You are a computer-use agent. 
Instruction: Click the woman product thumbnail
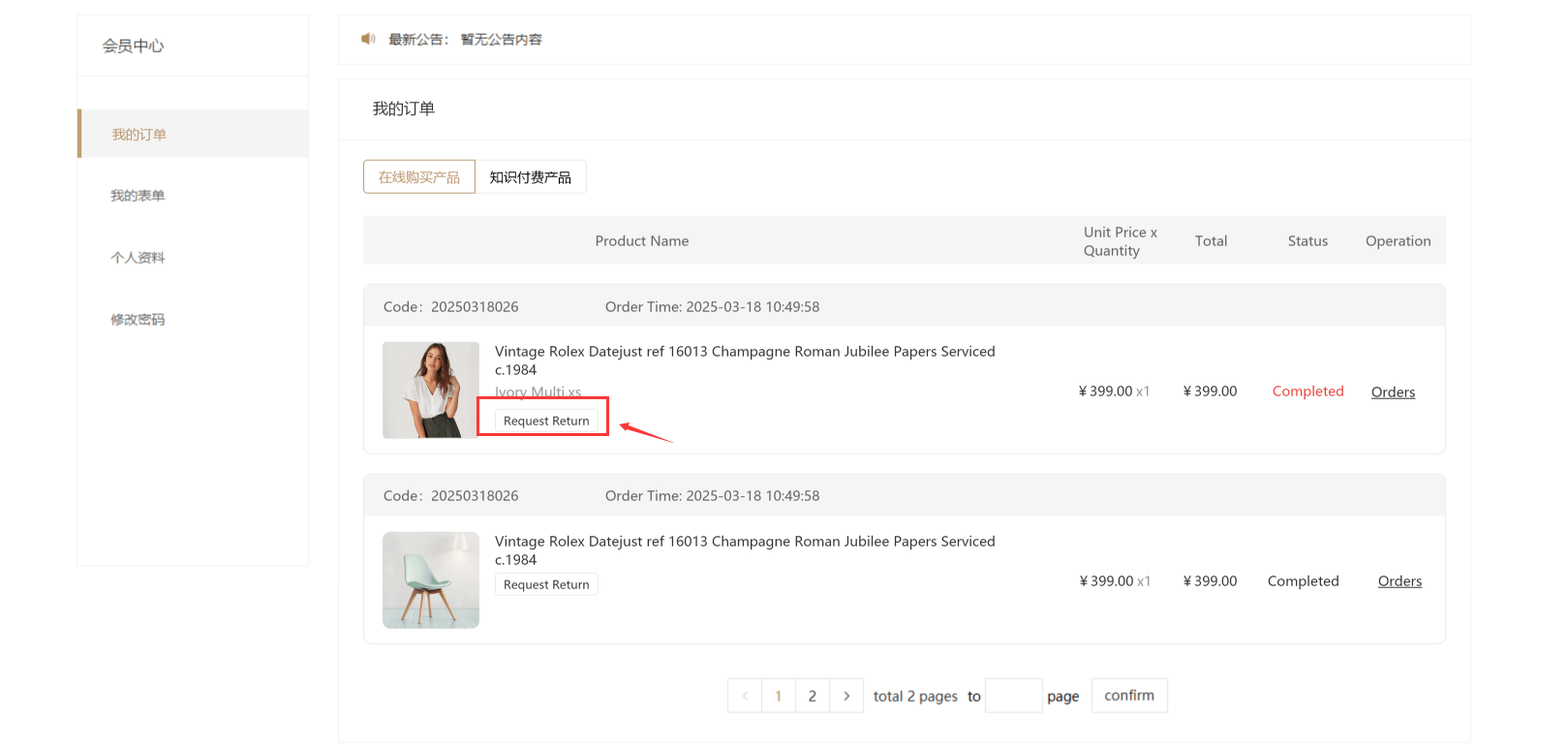pyautogui.click(x=431, y=391)
